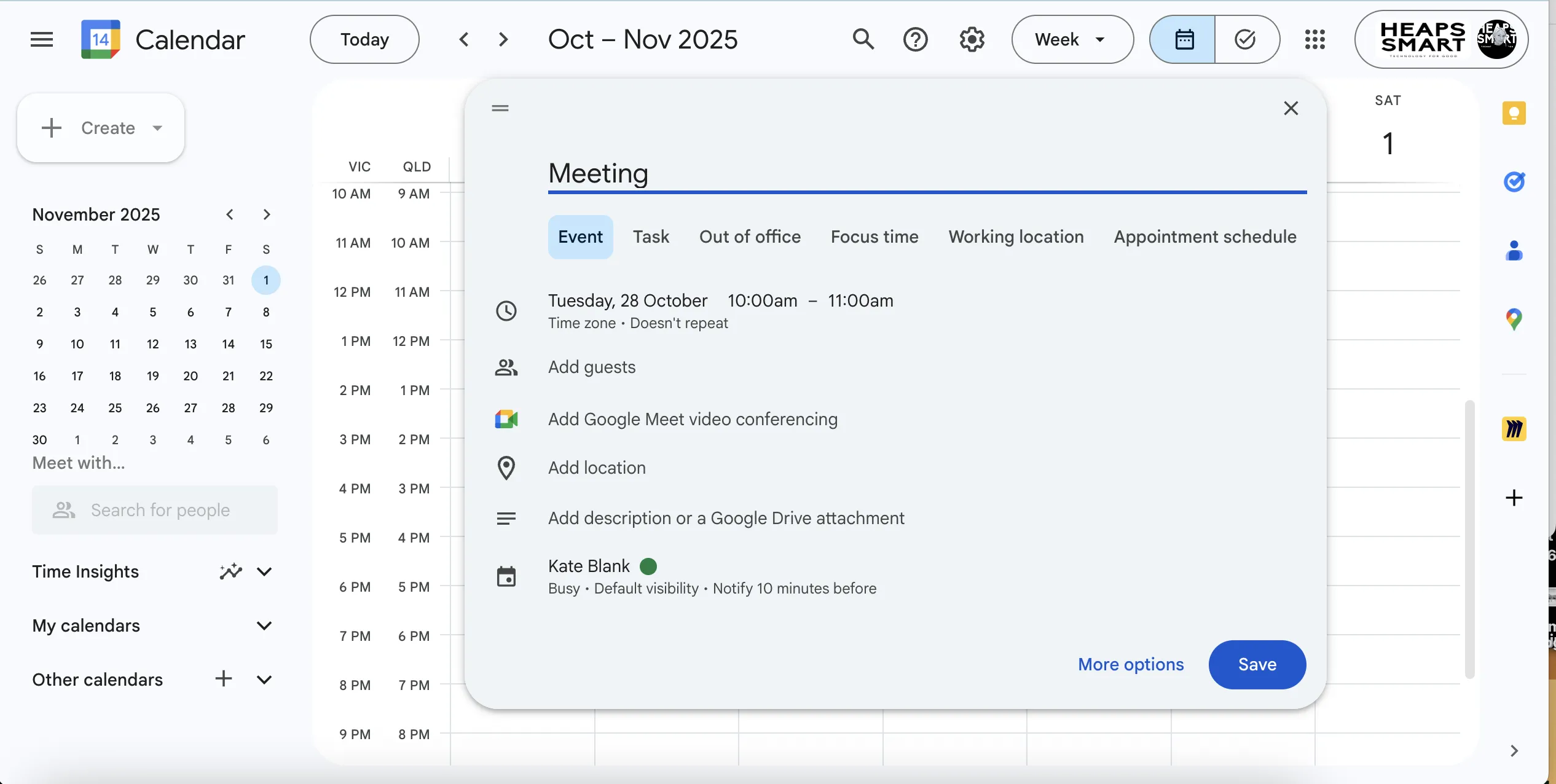Open calendar search magnifier
1556x784 pixels.
(x=863, y=39)
